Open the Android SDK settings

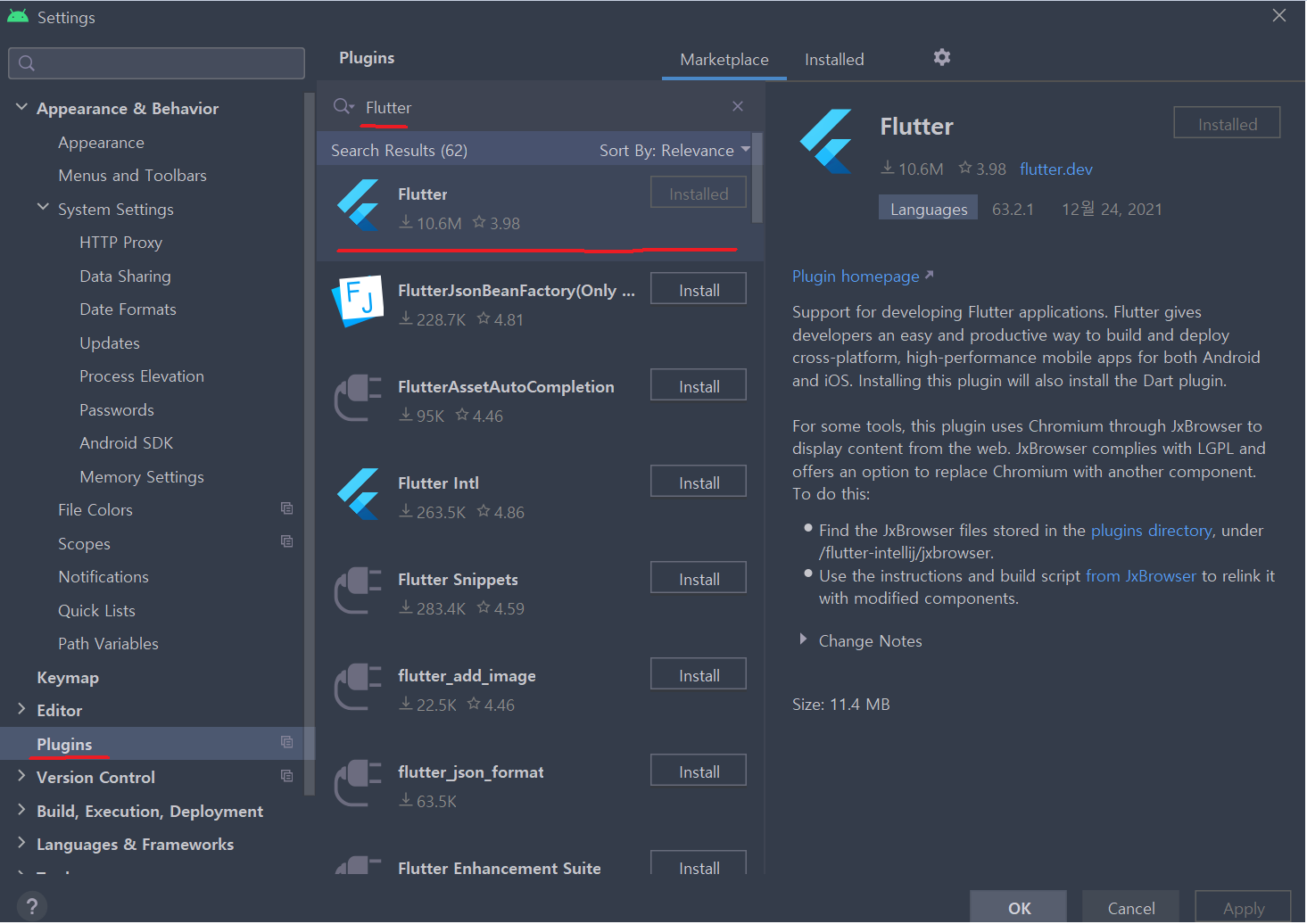coord(126,443)
